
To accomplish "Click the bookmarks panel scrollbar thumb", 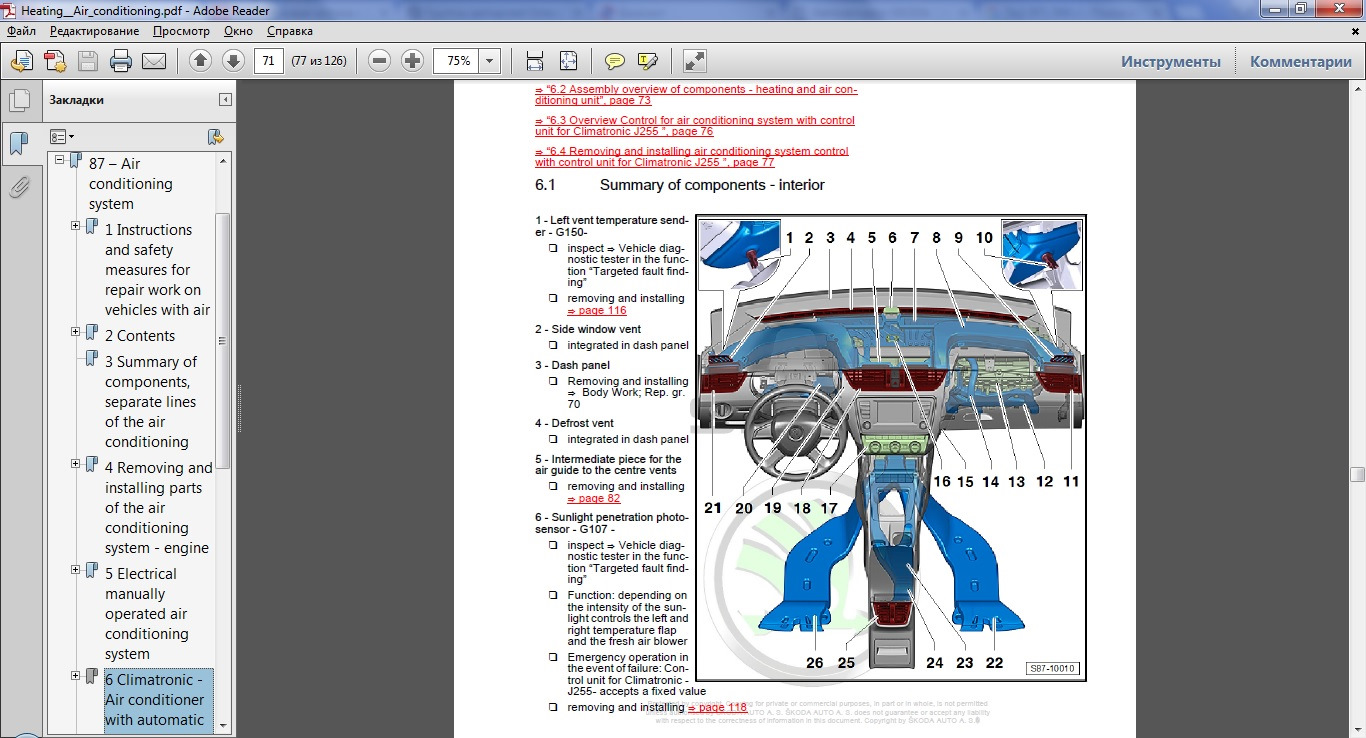I will coord(224,340).
